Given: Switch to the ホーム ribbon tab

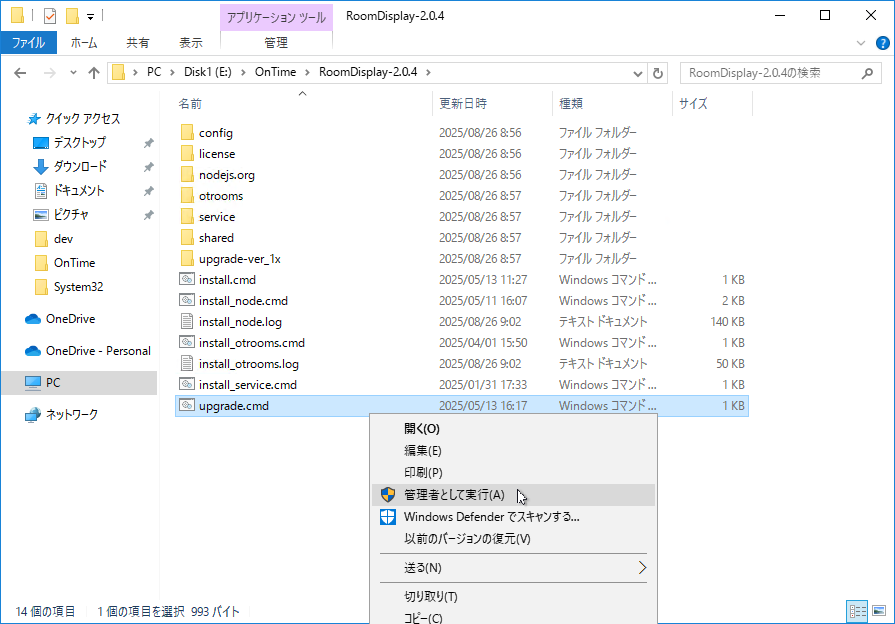Looking at the screenshot, I should pyautogui.click(x=84, y=43).
